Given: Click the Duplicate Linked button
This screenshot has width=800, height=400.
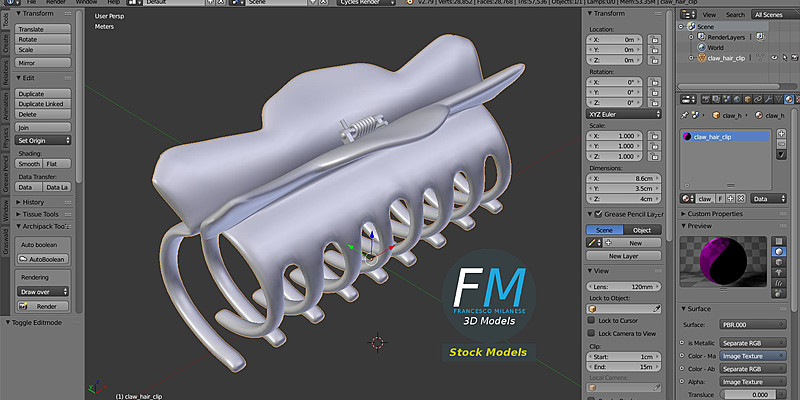Looking at the screenshot, I should pyautogui.click(x=43, y=104).
